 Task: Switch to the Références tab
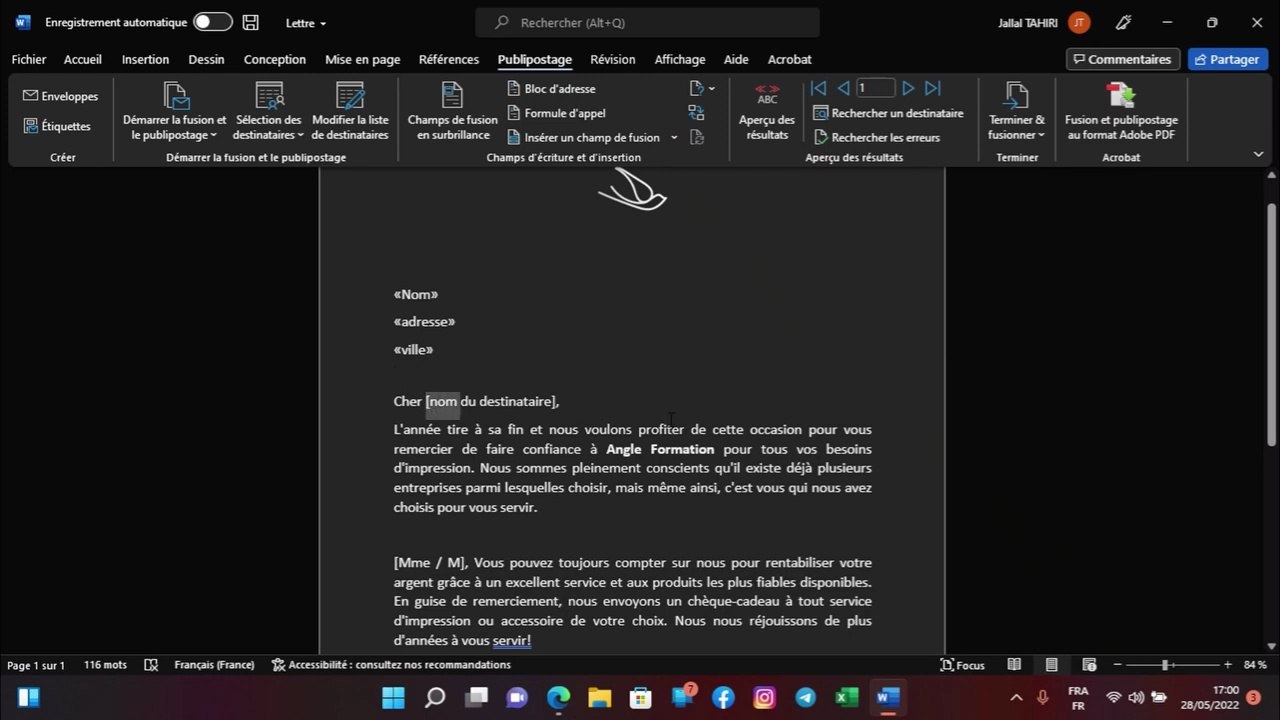point(449,60)
